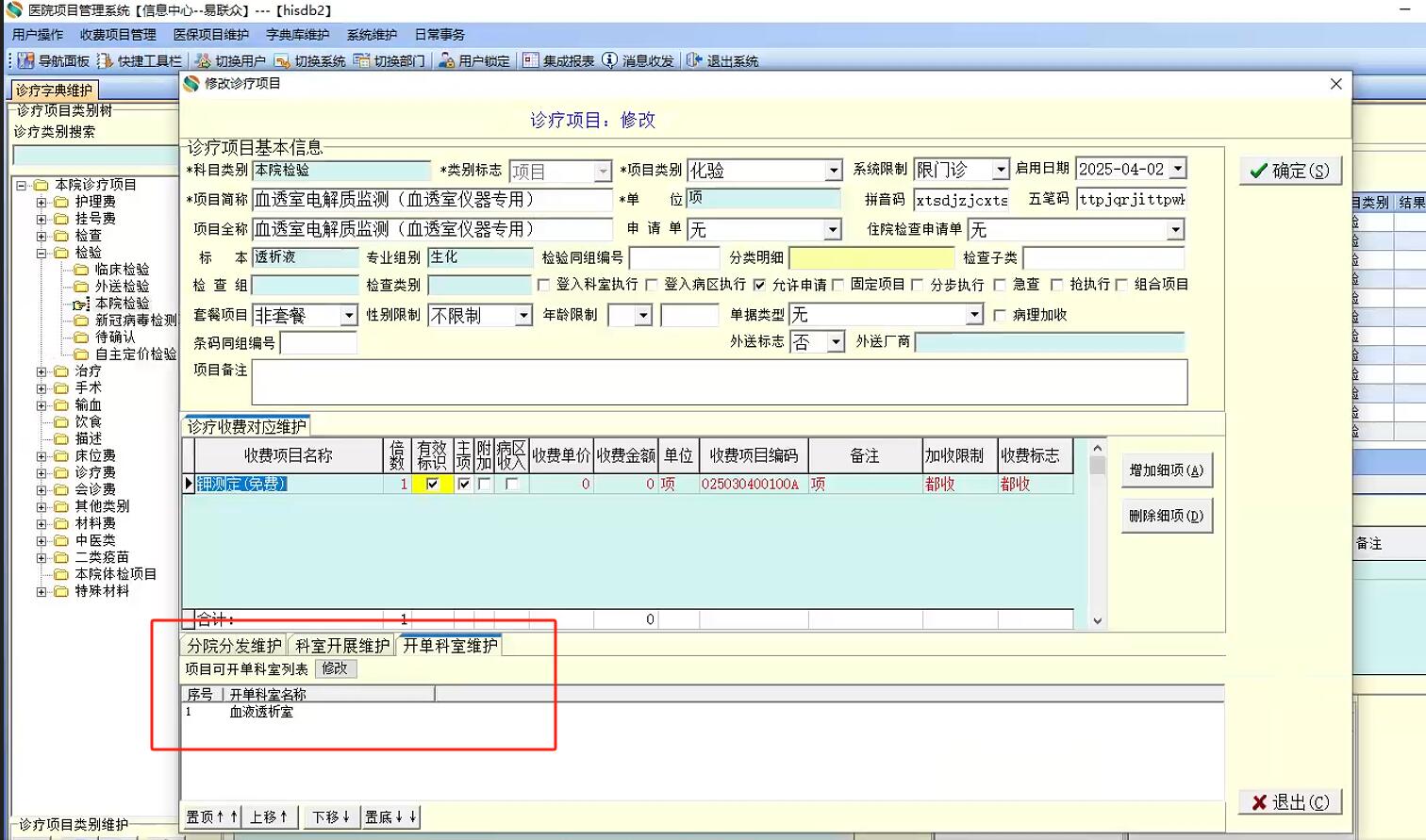Open the 用户操作 menu

(x=38, y=35)
